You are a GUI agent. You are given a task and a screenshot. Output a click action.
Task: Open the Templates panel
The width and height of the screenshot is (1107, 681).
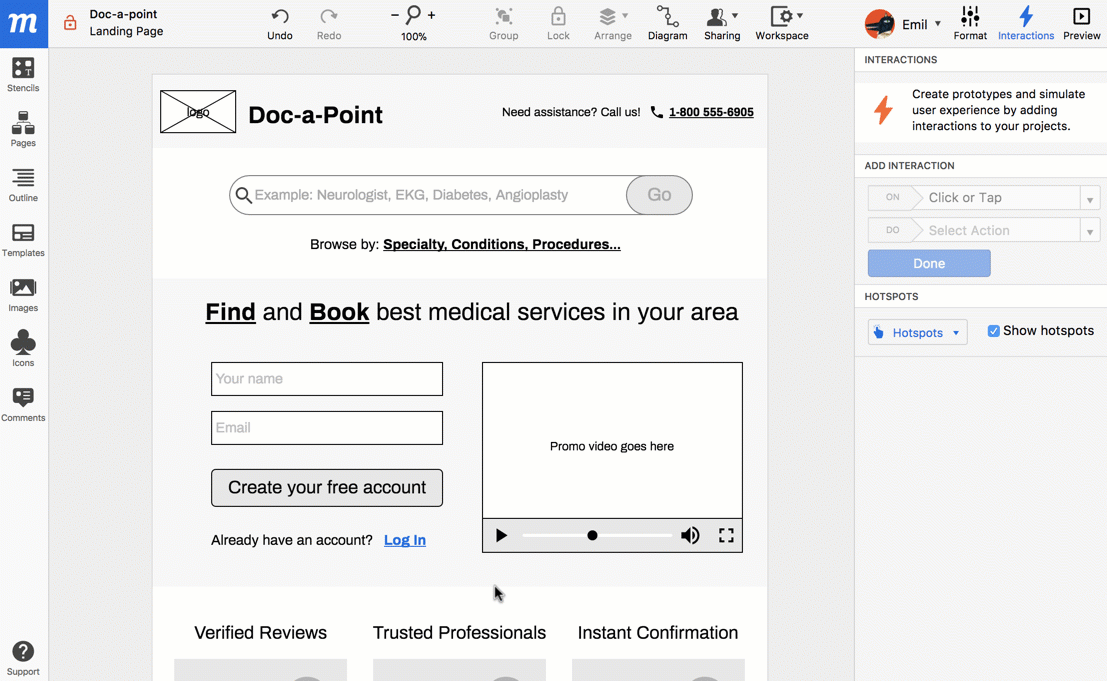(23, 240)
